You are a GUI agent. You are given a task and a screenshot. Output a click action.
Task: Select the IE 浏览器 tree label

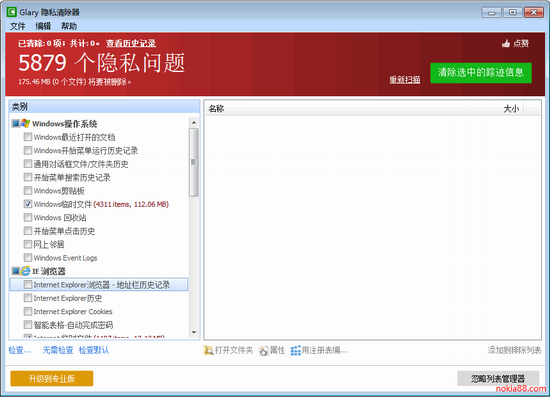pos(49,271)
